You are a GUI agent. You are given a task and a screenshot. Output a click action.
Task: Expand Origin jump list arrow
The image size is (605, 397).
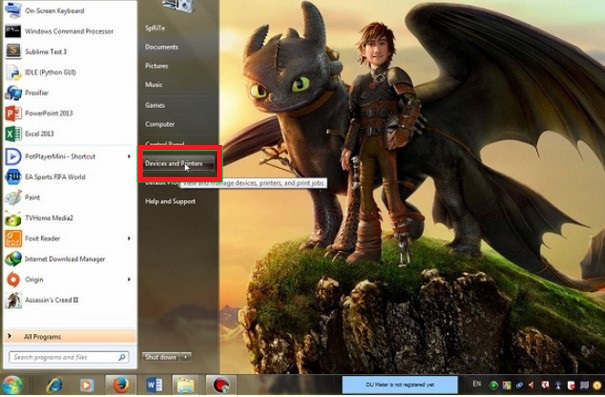click(129, 279)
